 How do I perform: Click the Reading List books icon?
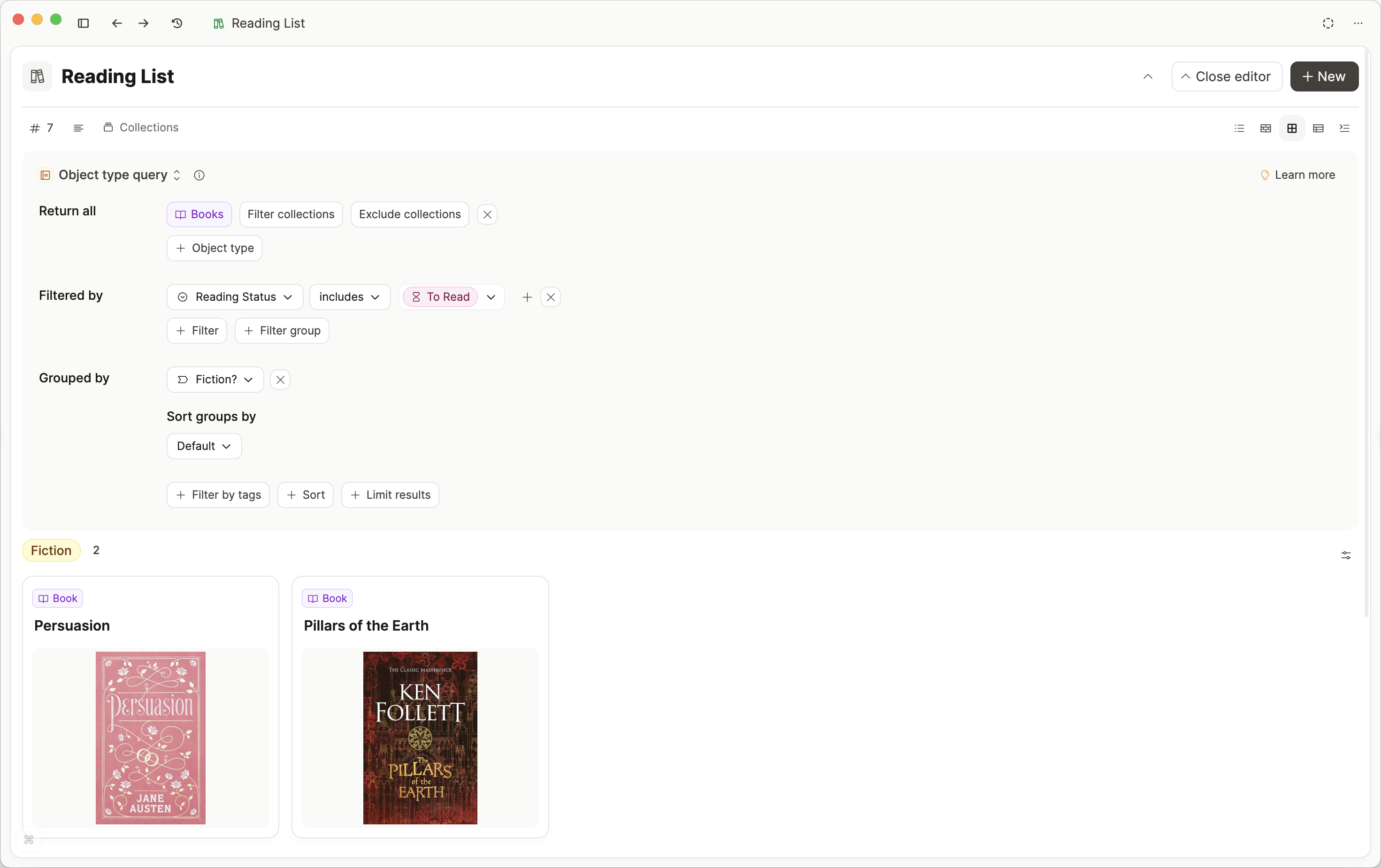tap(37, 76)
